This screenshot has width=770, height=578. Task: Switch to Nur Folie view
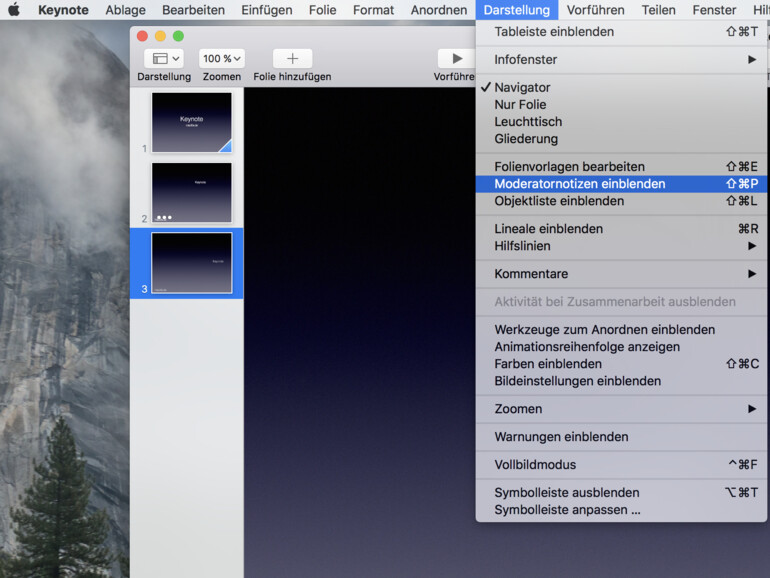pyautogui.click(x=520, y=104)
